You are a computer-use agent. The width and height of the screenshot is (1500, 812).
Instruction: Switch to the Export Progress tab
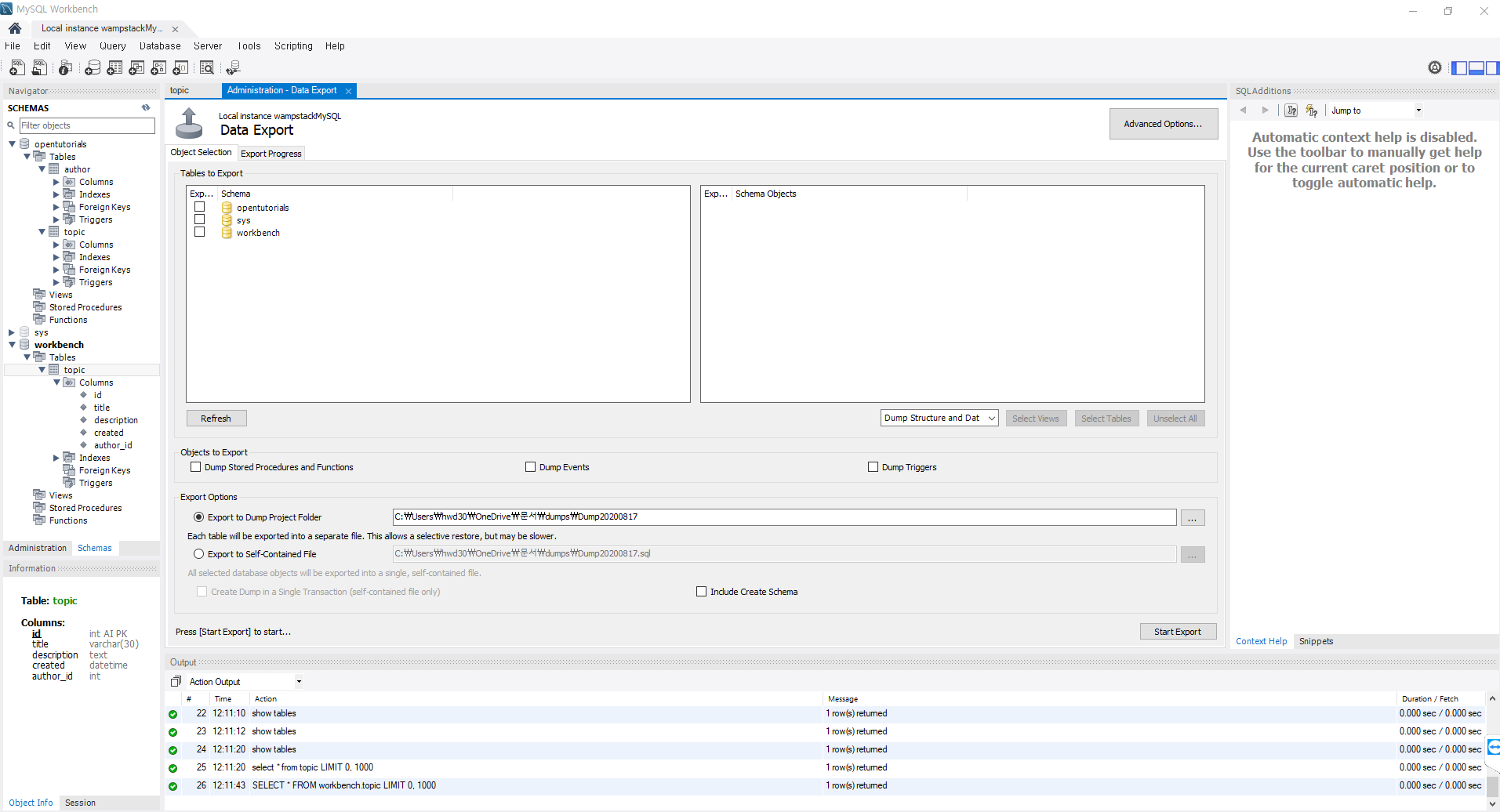click(271, 154)
